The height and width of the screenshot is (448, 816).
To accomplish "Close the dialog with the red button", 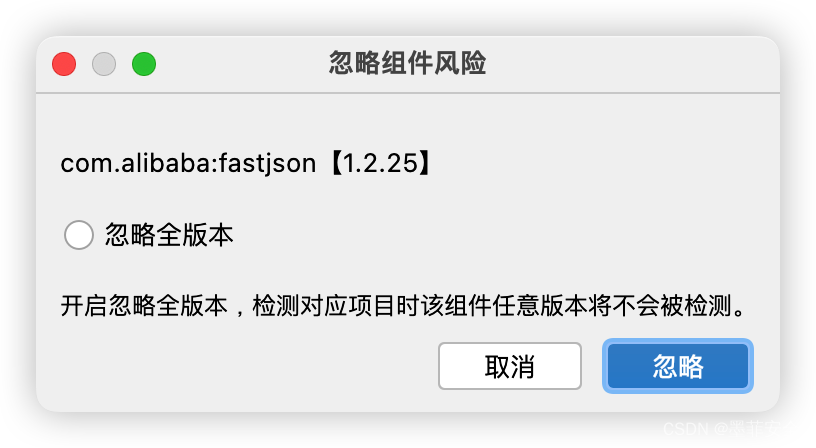I will [64, 64].
